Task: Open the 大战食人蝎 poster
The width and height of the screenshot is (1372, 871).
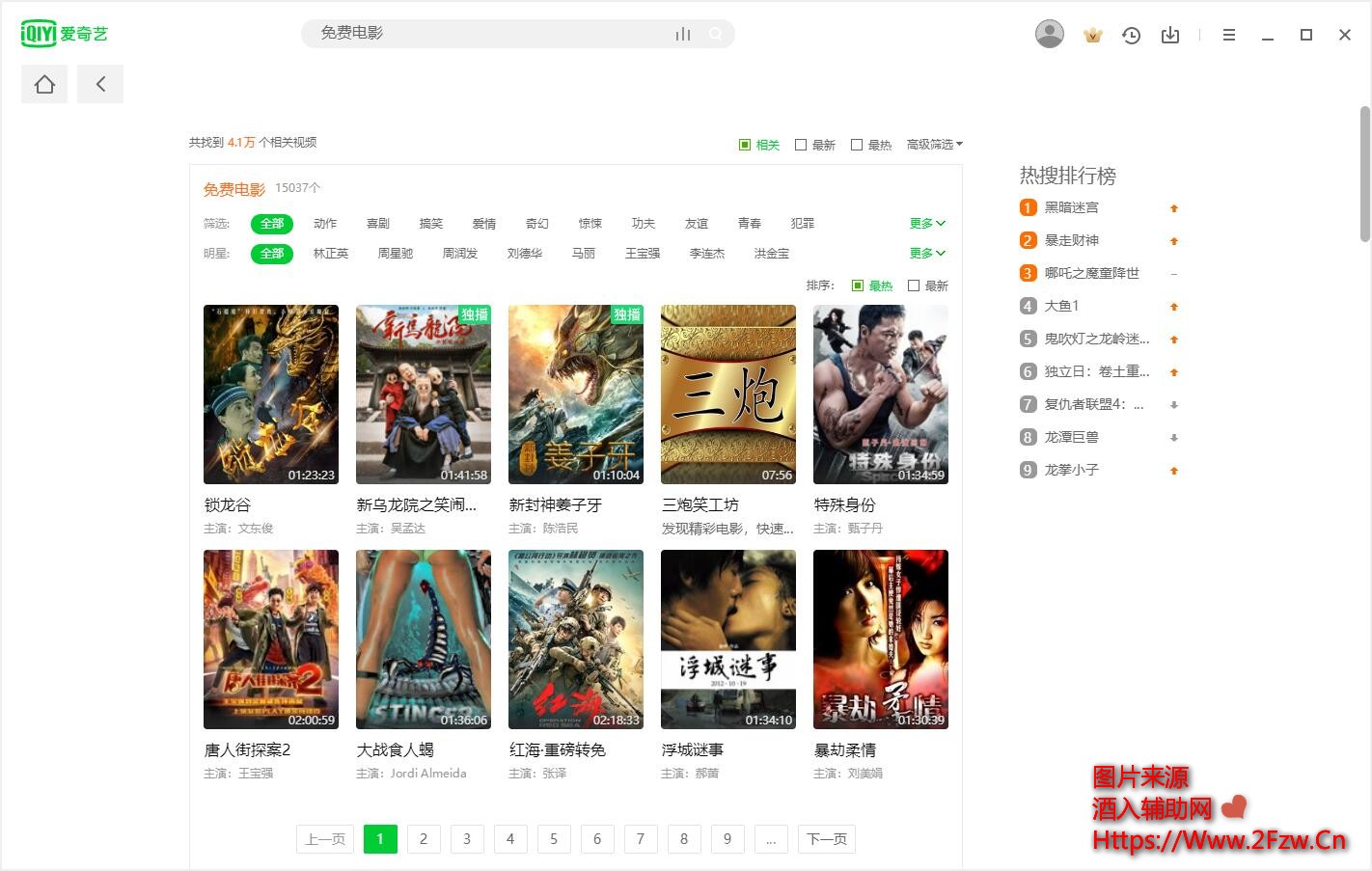Action: (x=424, y=640)
